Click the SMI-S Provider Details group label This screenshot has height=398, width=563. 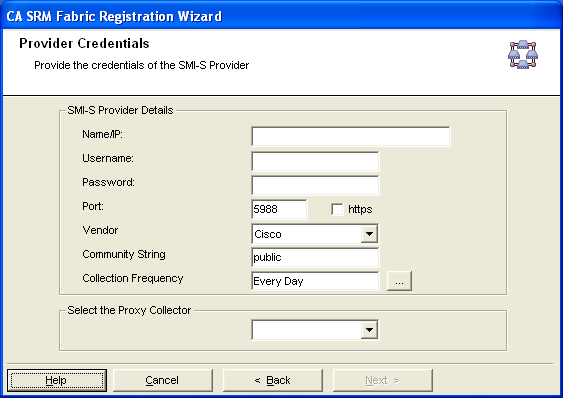(x=120, y=110)
